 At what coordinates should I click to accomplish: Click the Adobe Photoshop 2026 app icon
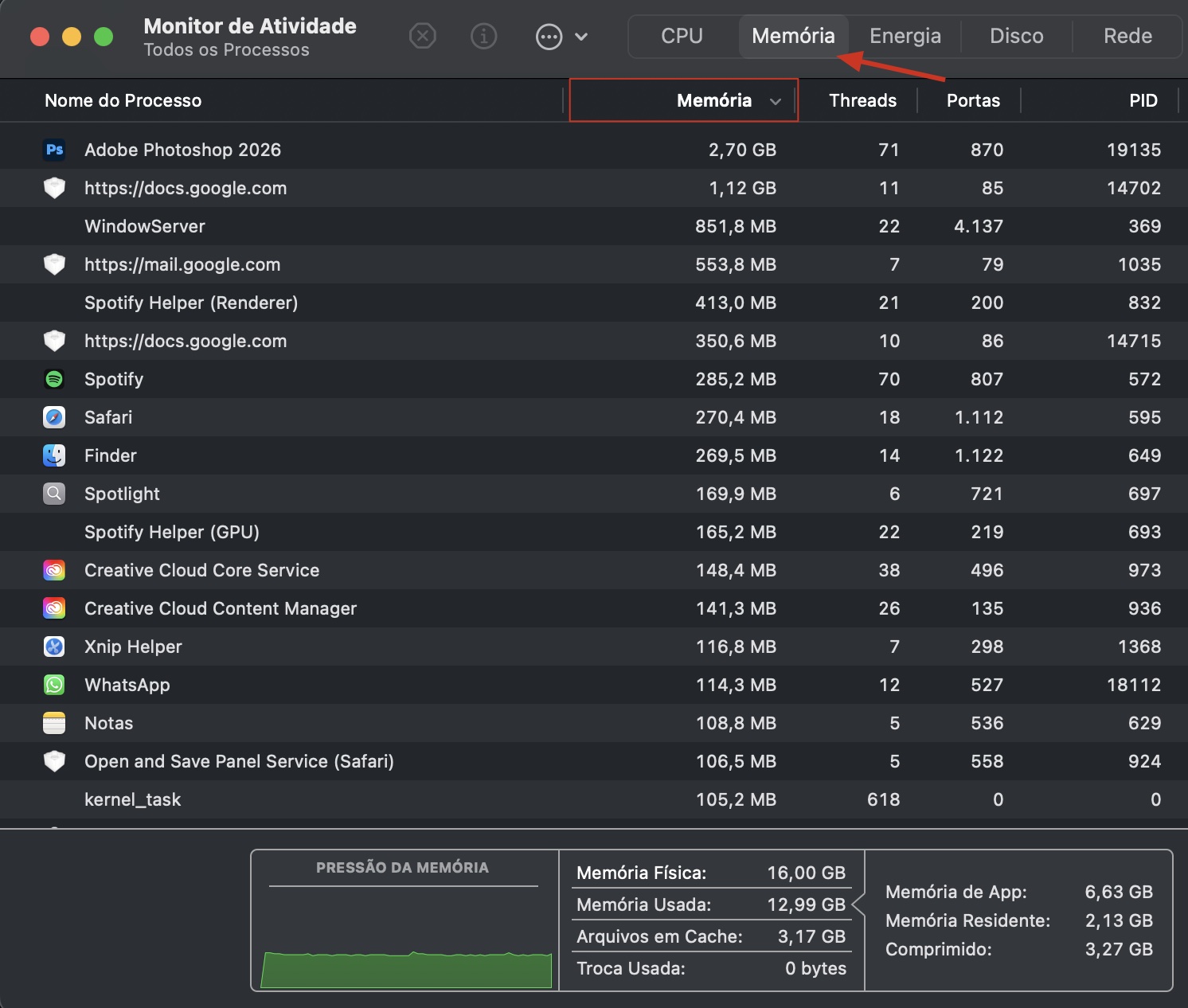click(54, 150)
